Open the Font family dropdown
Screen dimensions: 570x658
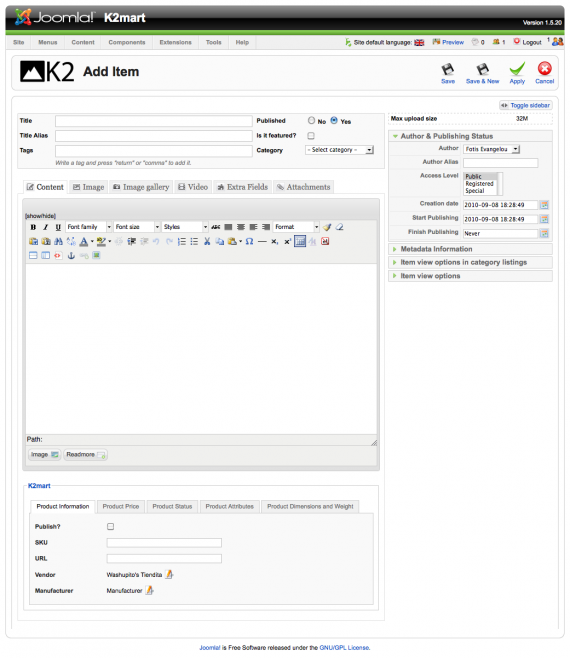[x=89, y=227]
